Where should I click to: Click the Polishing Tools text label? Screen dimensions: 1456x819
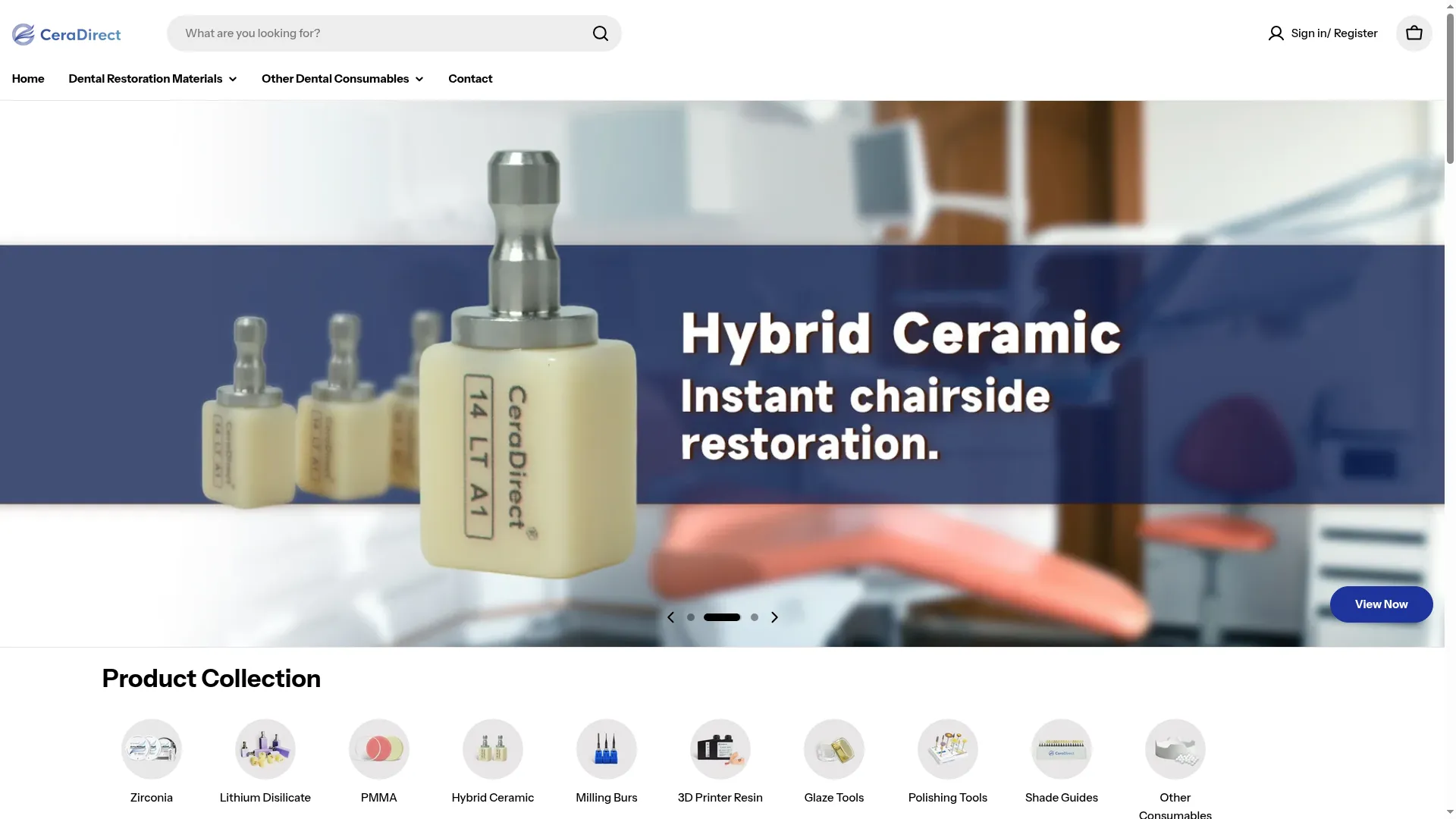point(948,798)
